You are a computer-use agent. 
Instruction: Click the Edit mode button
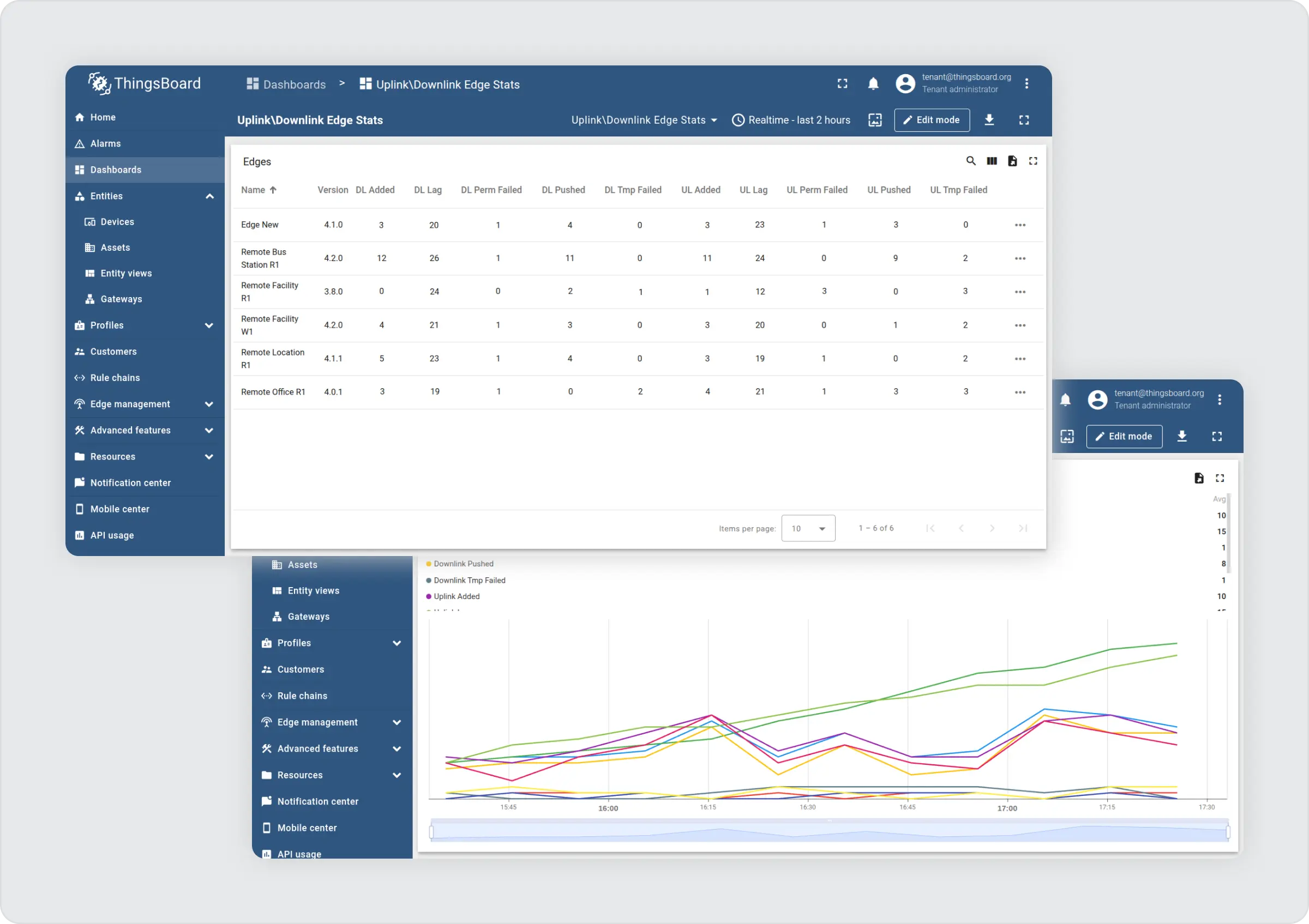(931, 120)
